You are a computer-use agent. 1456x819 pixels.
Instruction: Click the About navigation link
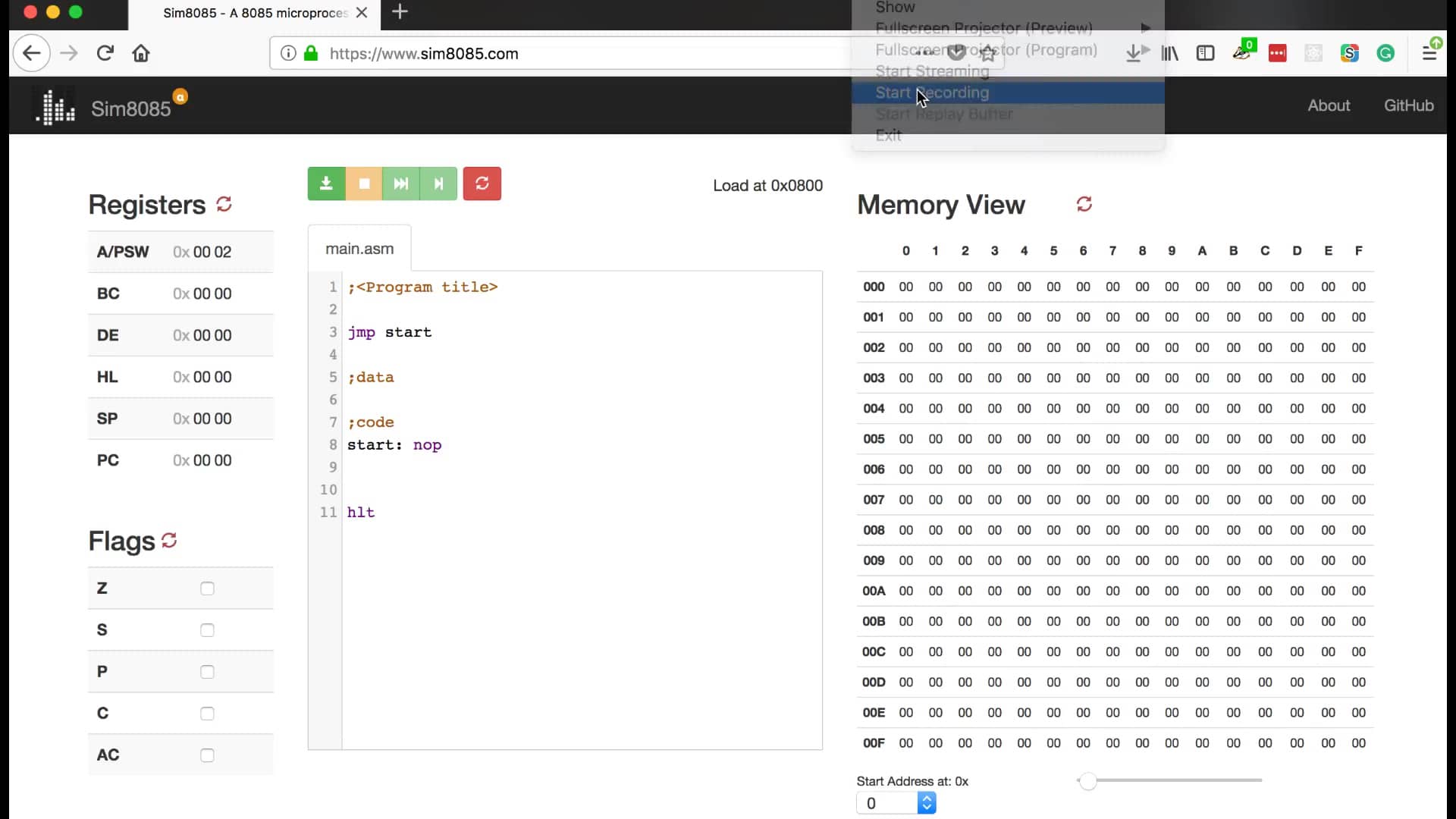[1329, 105]
